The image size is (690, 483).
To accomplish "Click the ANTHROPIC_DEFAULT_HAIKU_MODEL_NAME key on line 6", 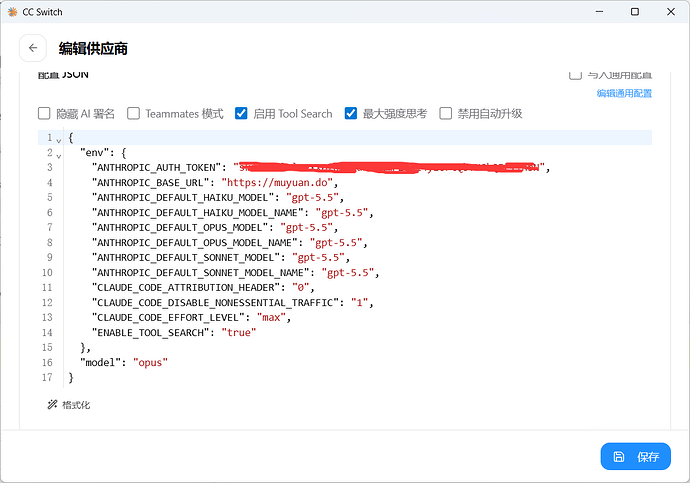I will pyautogui.click(x=198, y=212).
